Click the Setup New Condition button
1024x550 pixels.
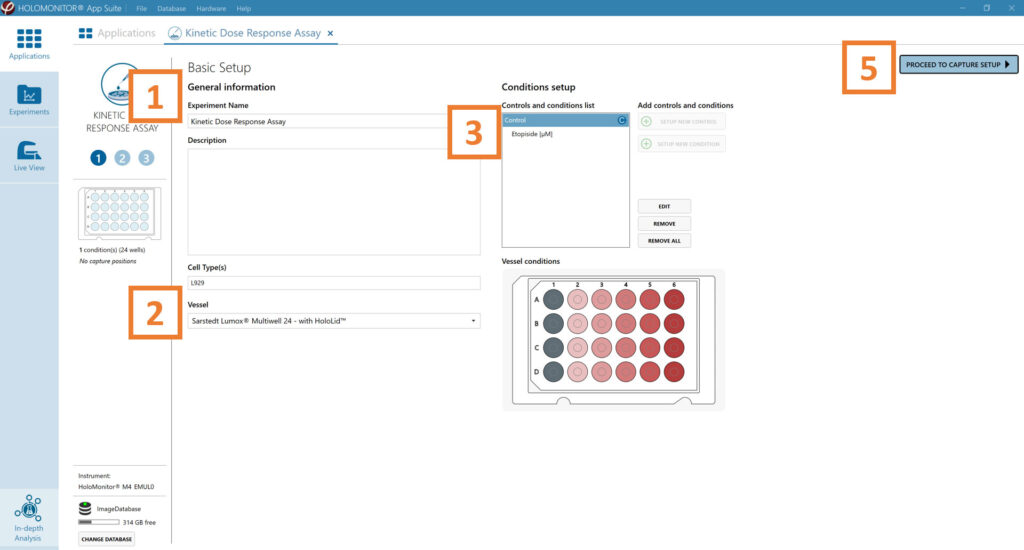coord(681,144)
